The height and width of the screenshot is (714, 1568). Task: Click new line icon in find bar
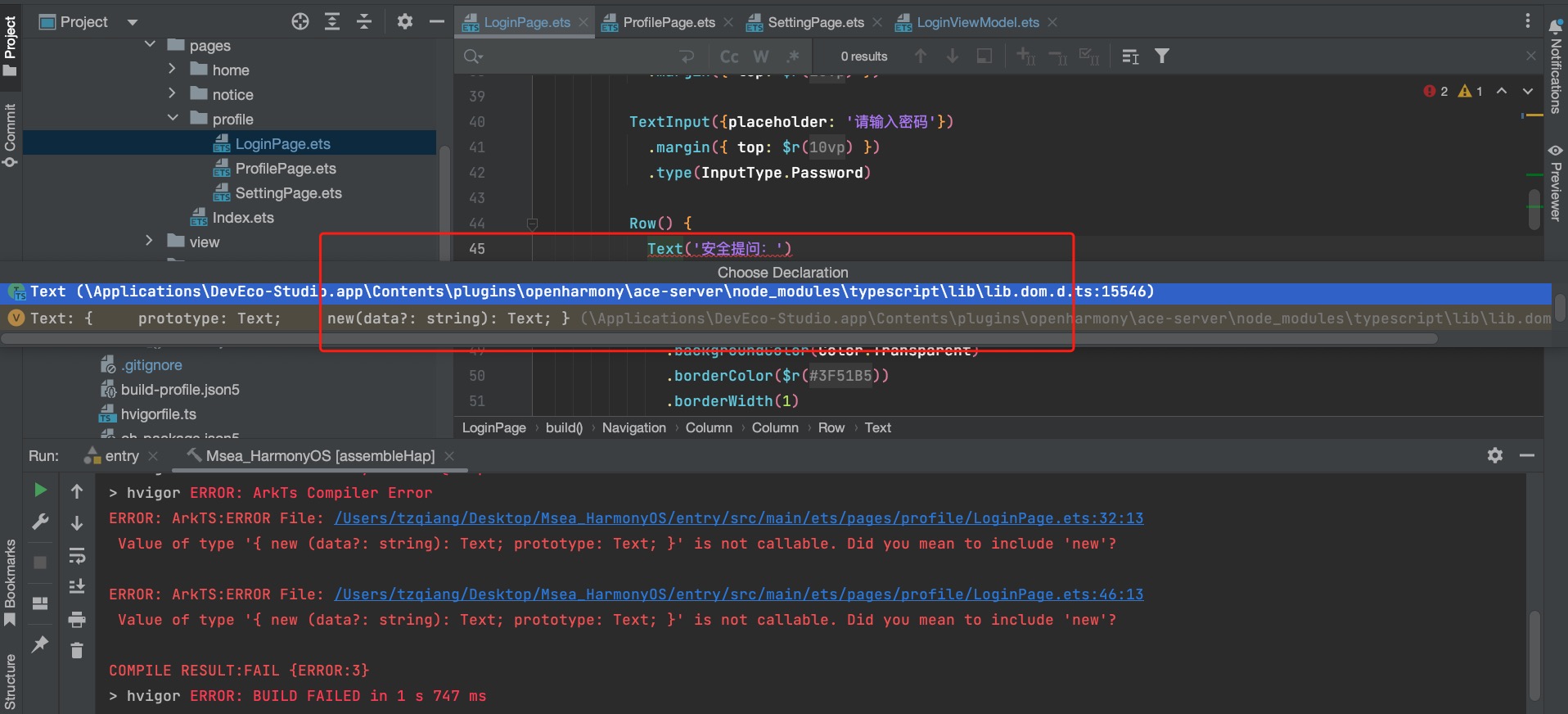click(x=687, y=56)
